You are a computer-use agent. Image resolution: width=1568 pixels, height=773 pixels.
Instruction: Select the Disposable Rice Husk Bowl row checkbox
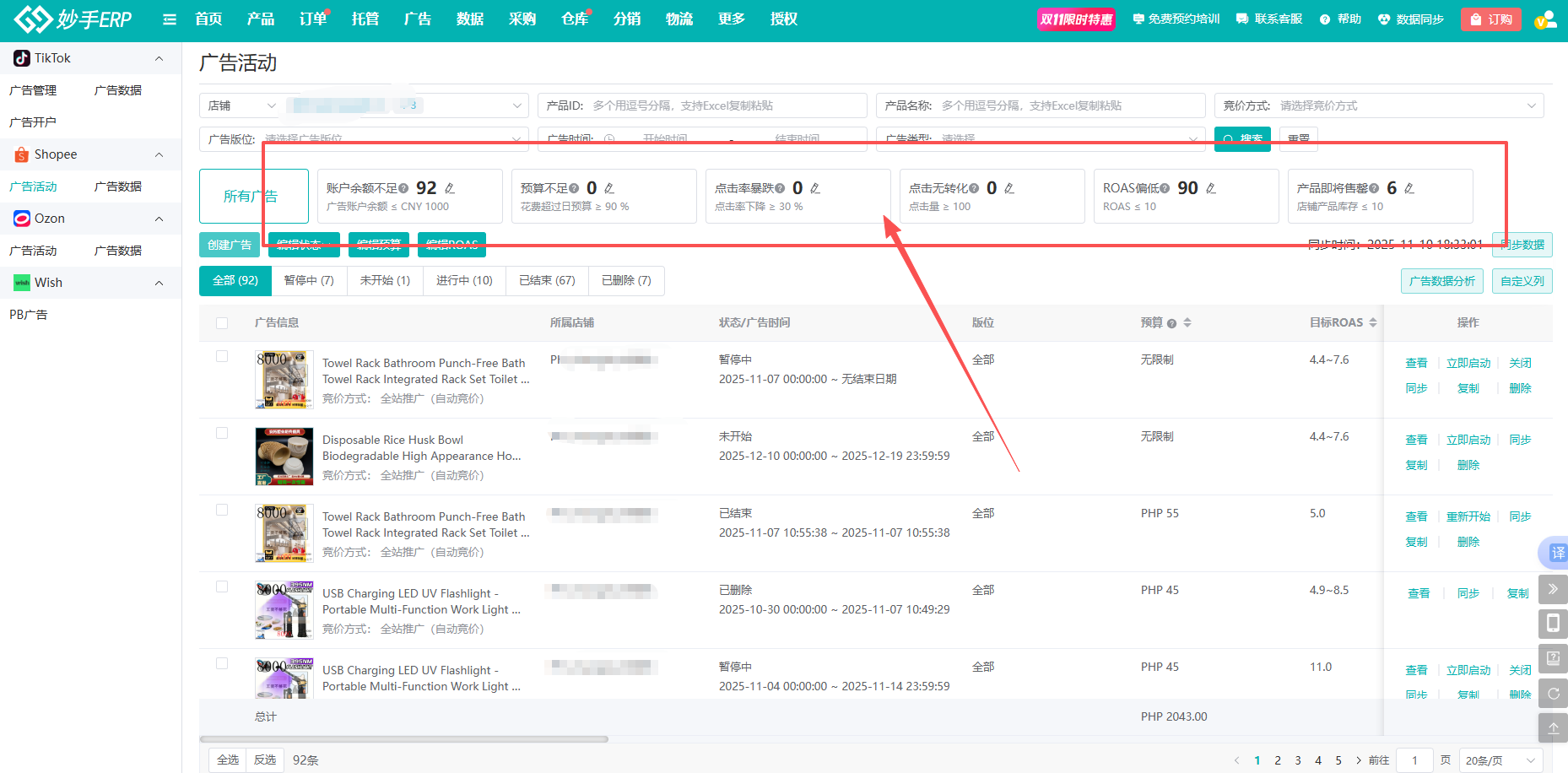pyautogui.click(x=222, y=433)
